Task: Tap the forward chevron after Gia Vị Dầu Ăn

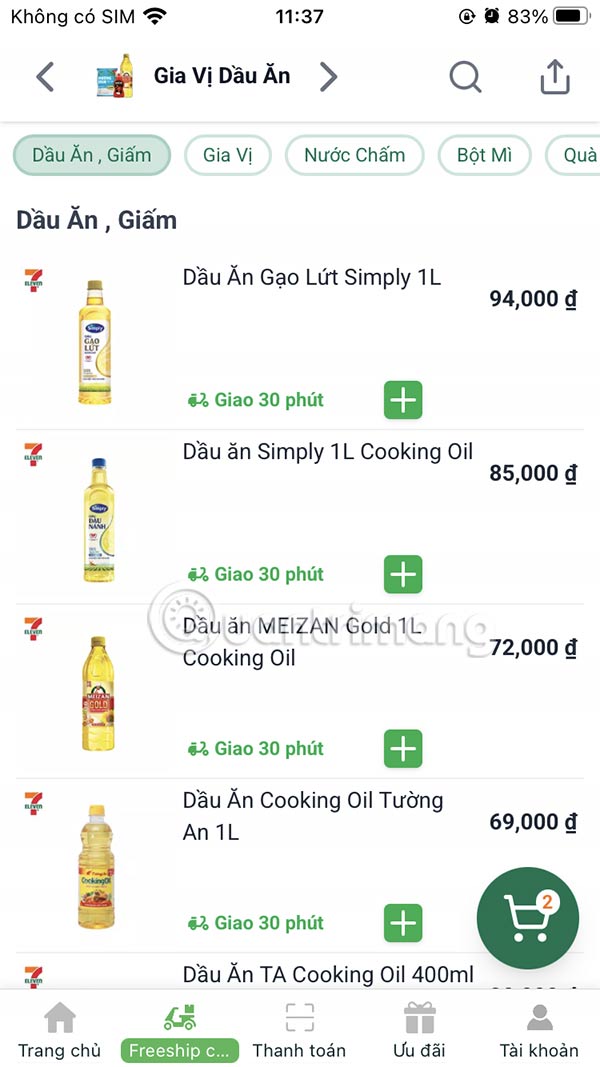Action: tap(328, 76)
